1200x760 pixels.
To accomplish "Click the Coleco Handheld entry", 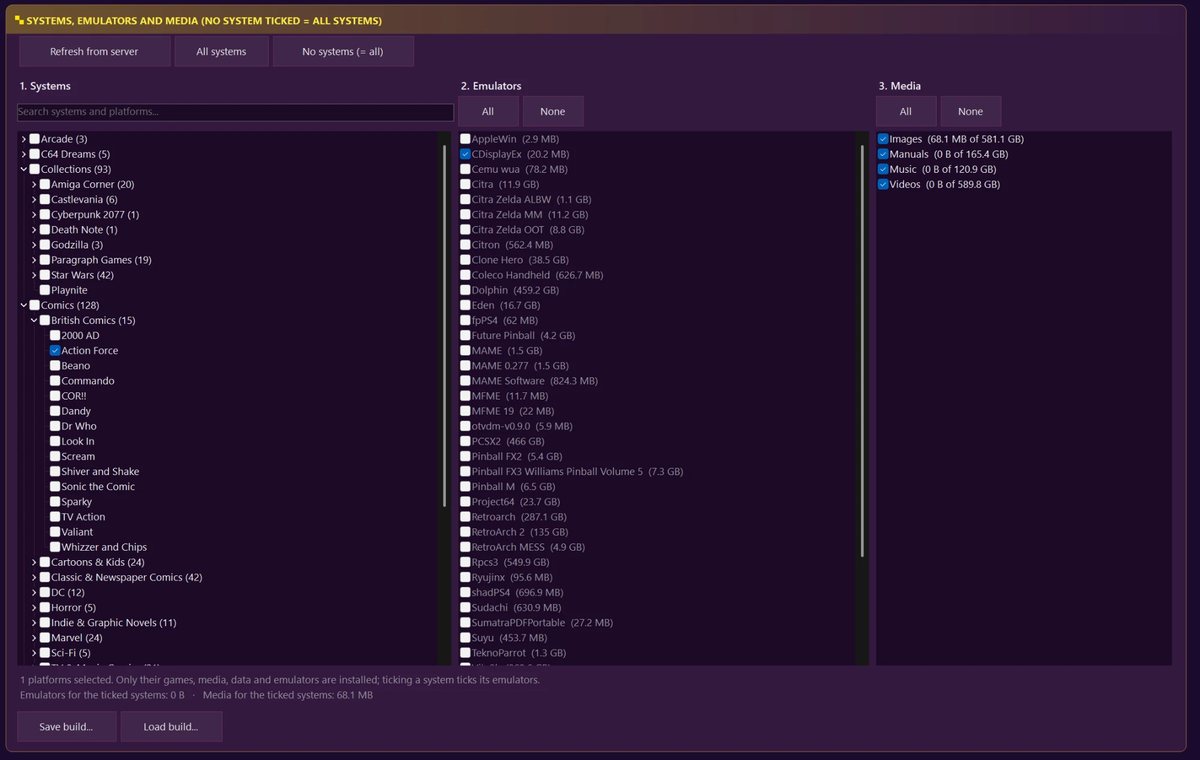I will point(532,275).
